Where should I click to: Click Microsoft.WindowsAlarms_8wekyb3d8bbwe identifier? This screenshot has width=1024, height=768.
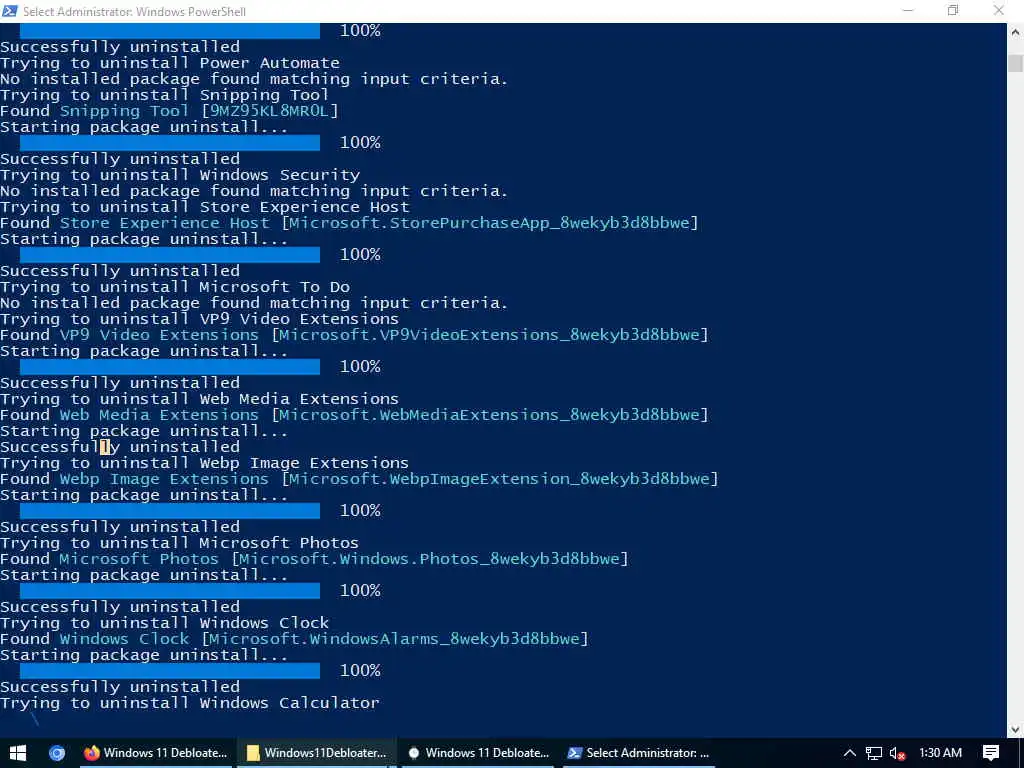394,639
